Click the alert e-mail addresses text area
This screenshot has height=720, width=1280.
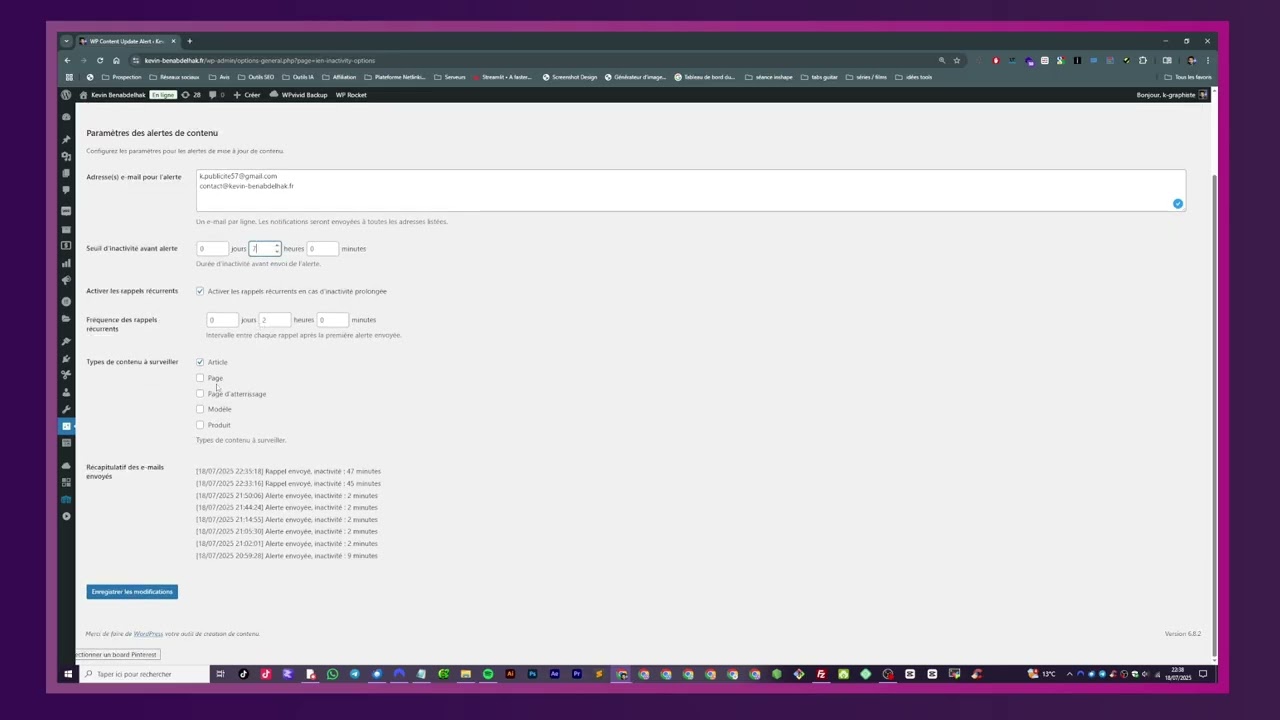coord(691,190)
